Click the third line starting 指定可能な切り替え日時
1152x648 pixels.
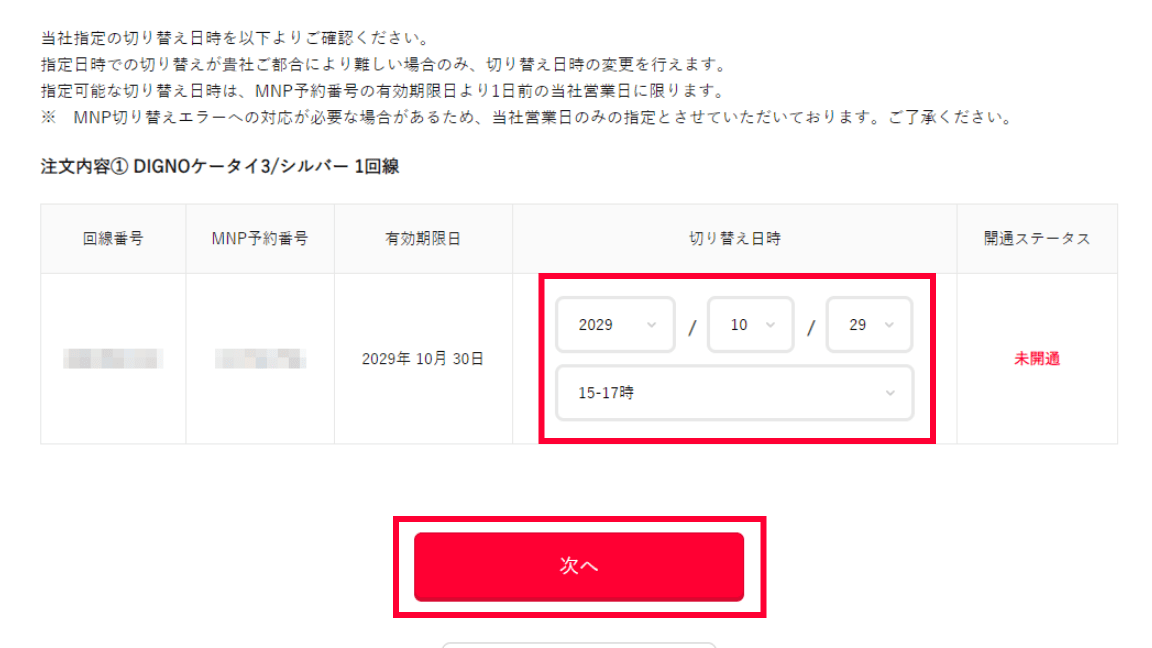(382, 91)
